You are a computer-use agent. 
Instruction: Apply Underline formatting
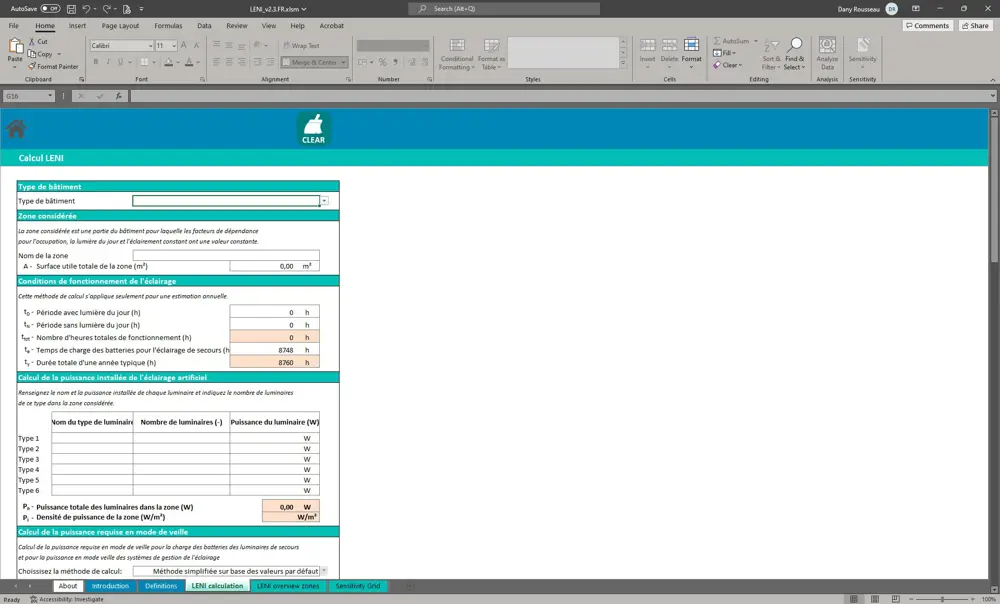click(120, 62)
